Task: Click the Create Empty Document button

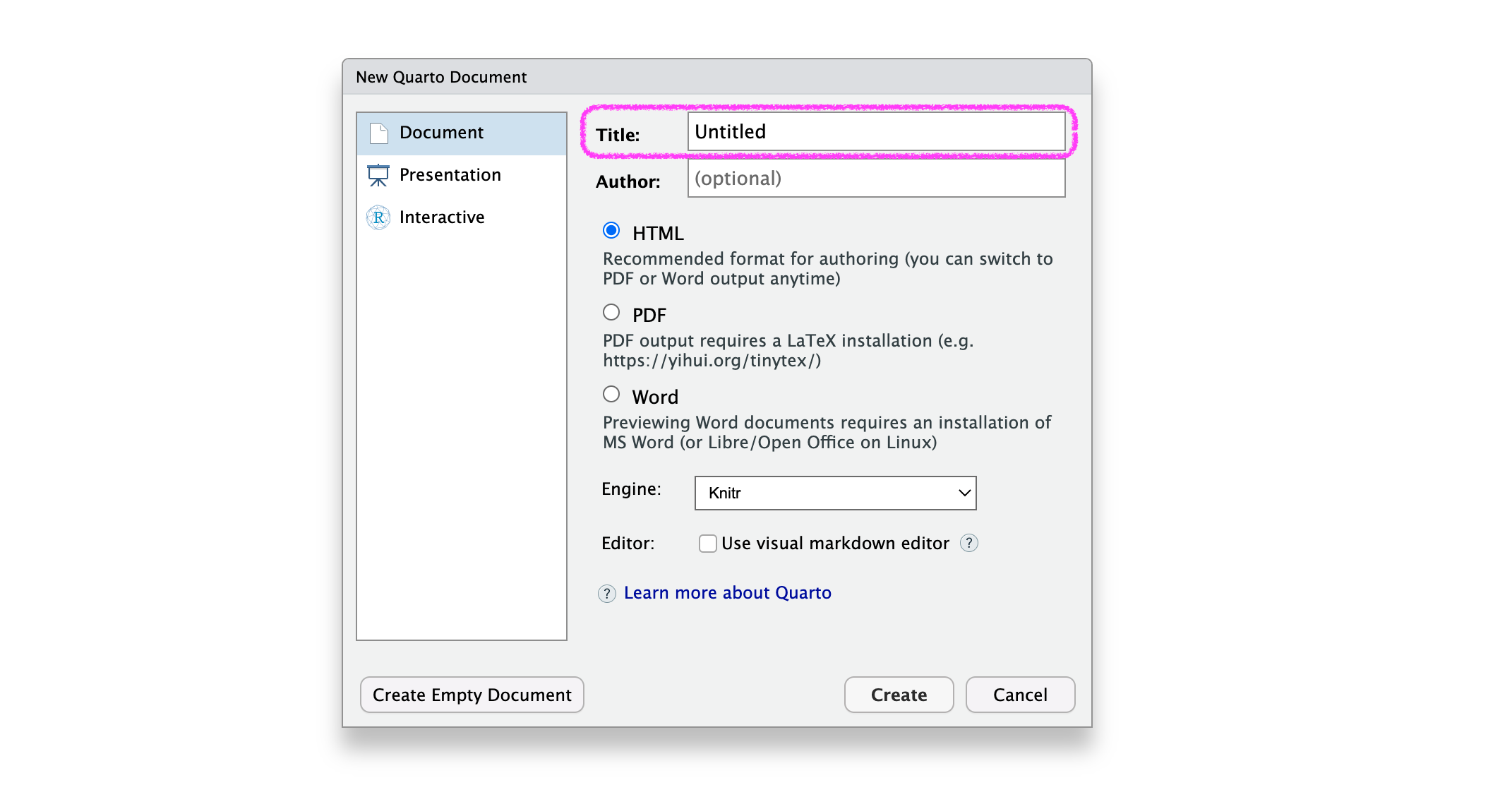Action: 472,695
